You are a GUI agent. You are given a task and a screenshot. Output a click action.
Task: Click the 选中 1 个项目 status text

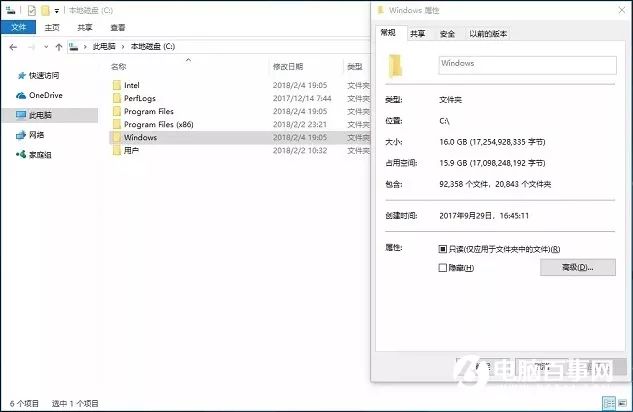[x=75, y=404]
